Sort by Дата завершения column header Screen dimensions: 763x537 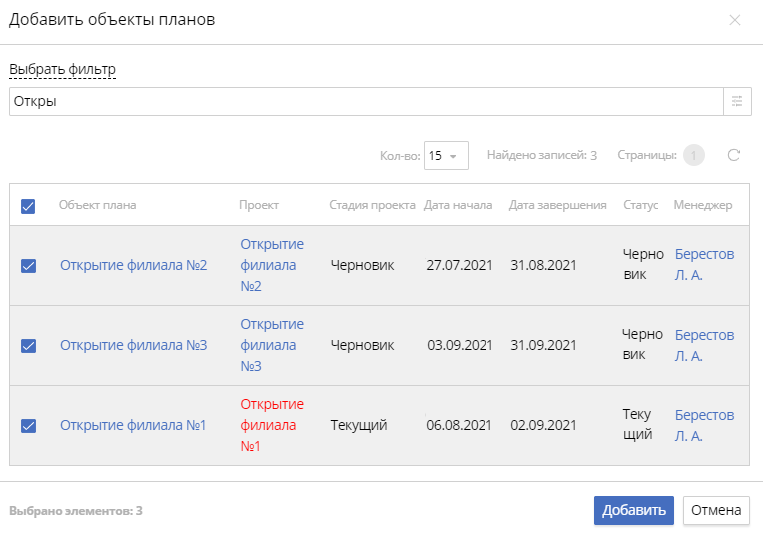(x=557, y=205)
